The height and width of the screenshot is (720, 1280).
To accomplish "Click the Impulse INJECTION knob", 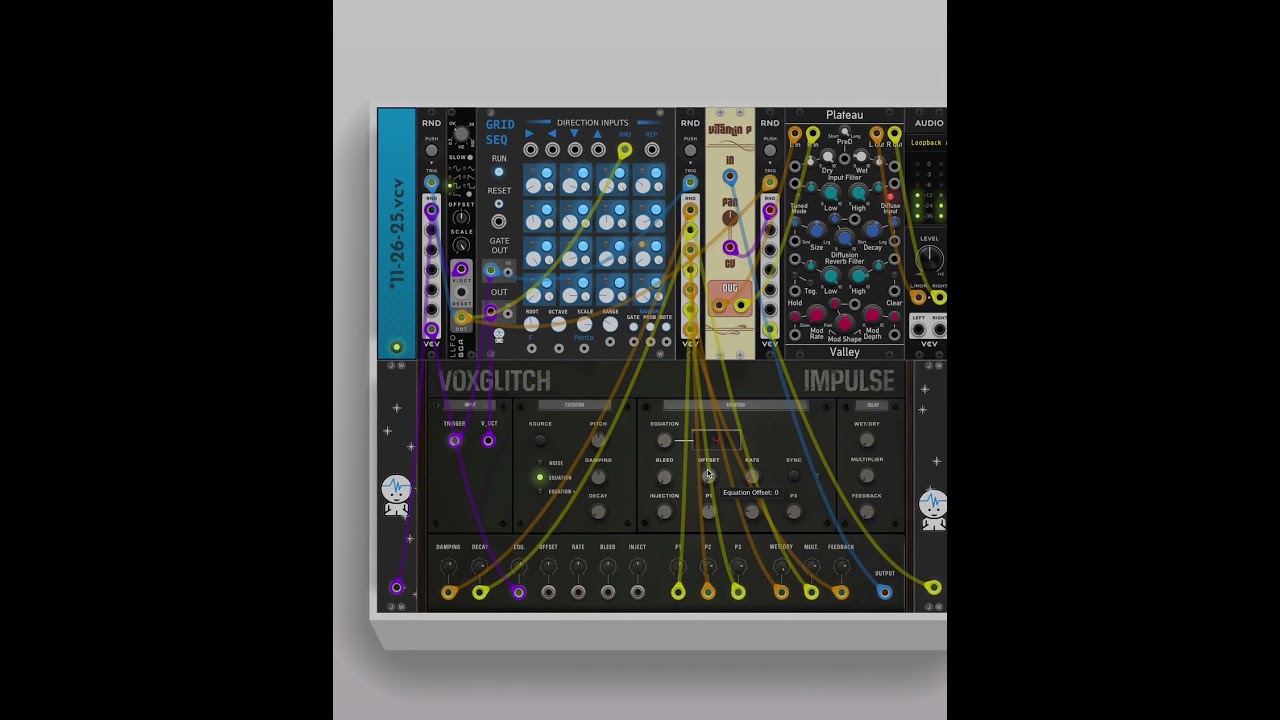I will coord(664,512).
